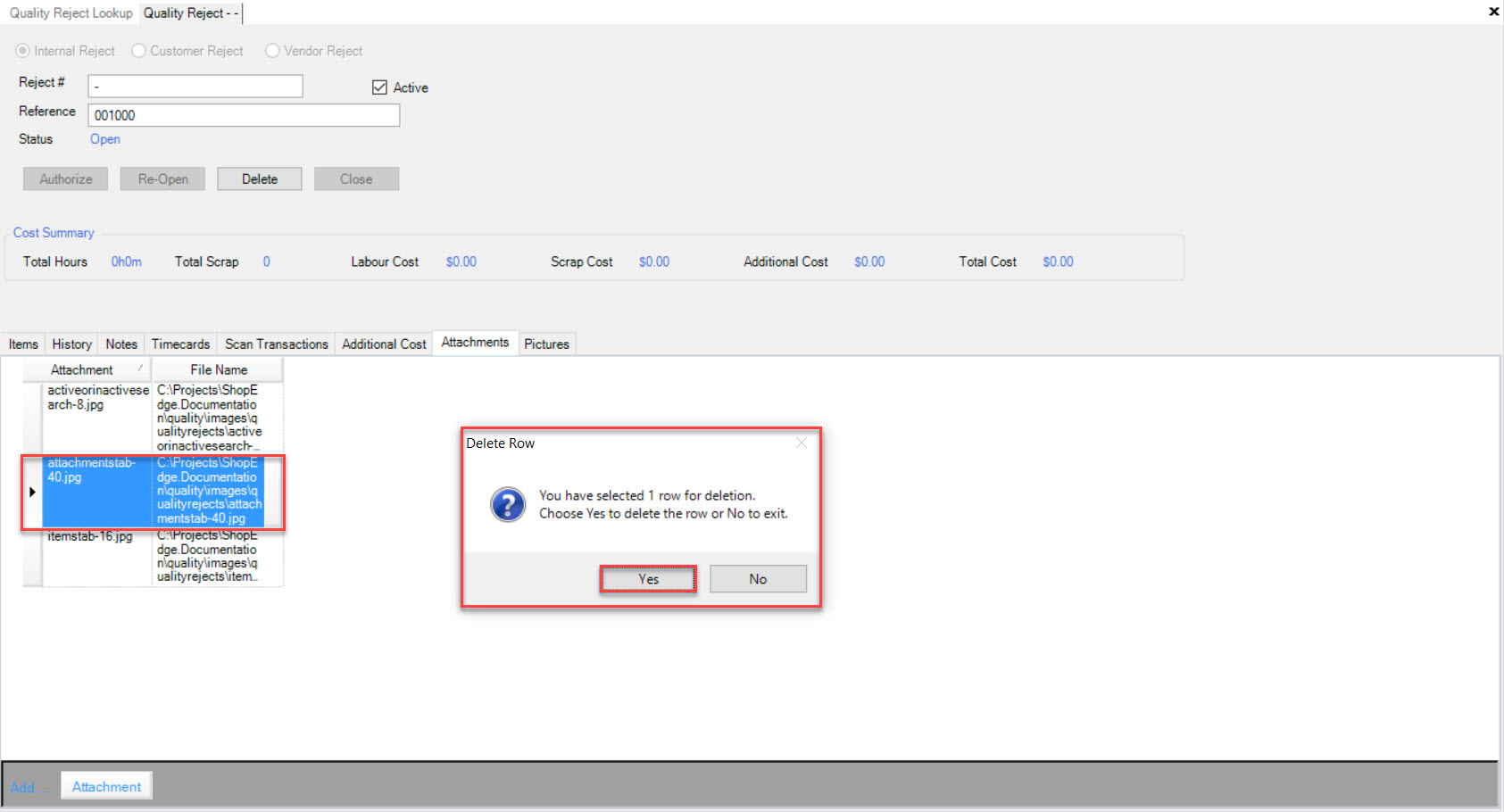Select the Quality Reject - - tab
The width and height of the screenshot is (1504, 812).
tap(190, 12)
